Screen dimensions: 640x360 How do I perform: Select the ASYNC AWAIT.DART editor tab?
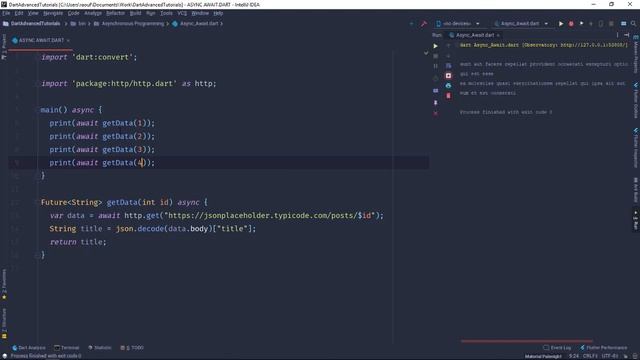pos(41,40)
